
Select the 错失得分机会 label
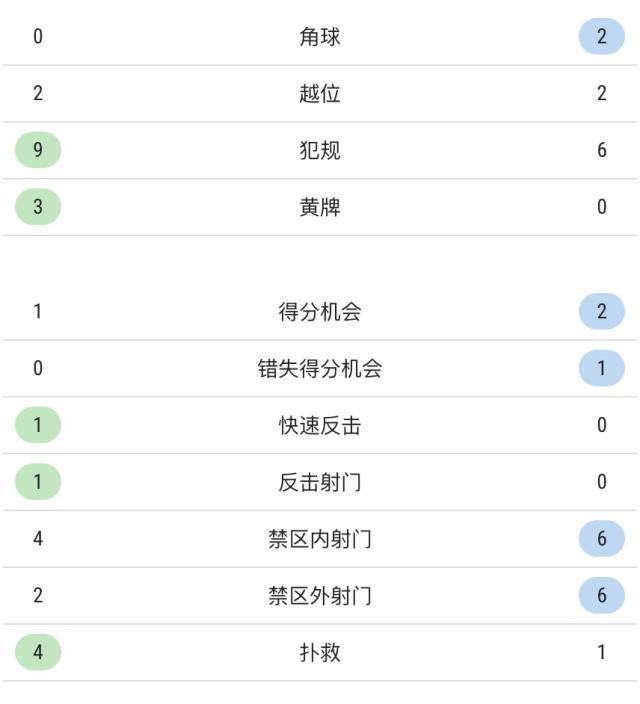click(x=320, y=369)
